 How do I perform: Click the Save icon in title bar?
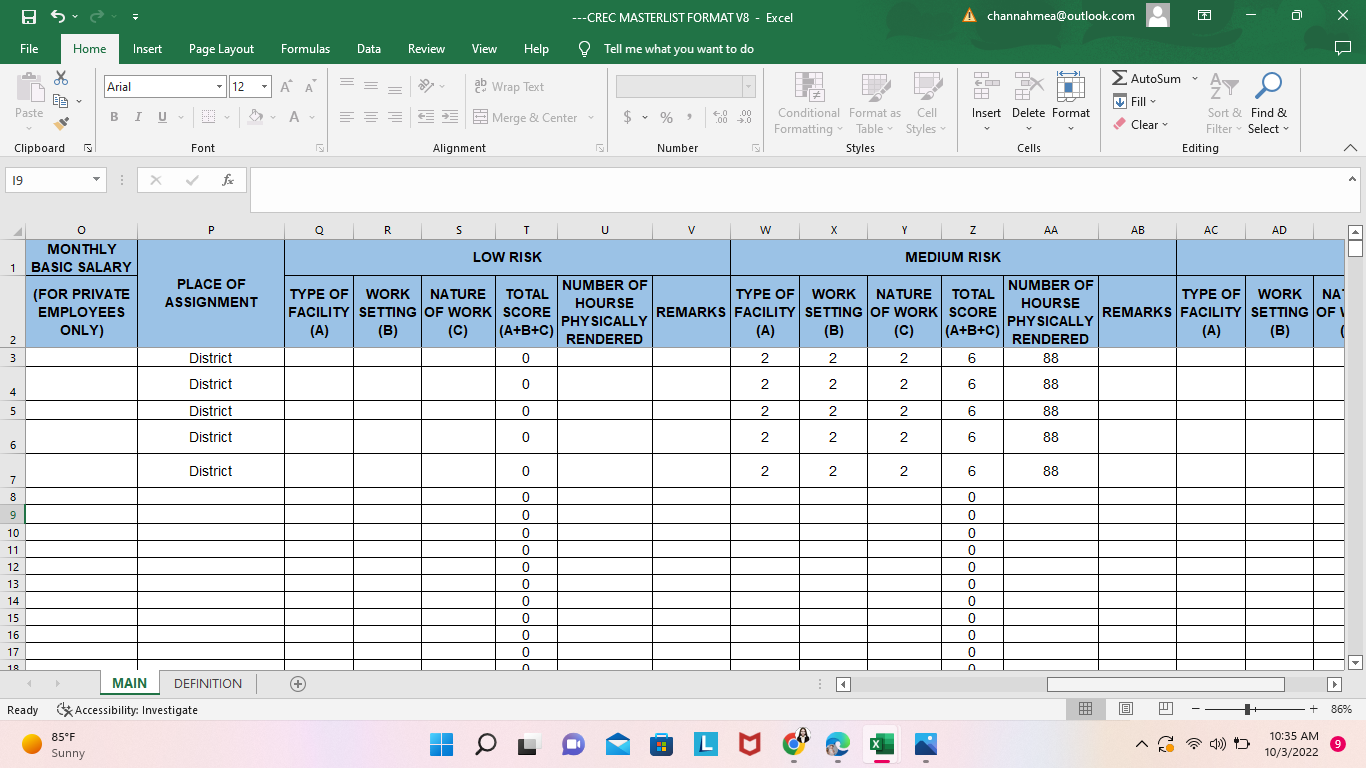tap(28, 17)
